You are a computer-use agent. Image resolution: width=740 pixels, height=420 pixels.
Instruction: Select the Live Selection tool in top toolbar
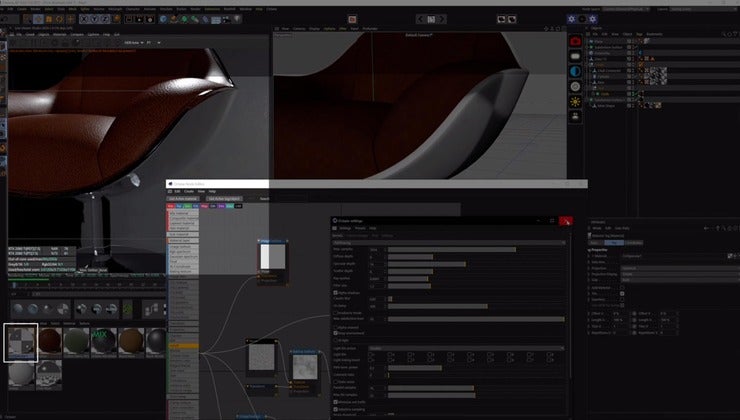(28, 19)
